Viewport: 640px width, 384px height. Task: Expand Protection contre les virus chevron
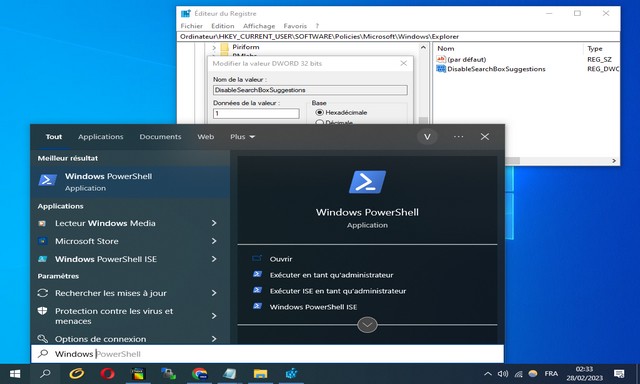pos(214,315)
